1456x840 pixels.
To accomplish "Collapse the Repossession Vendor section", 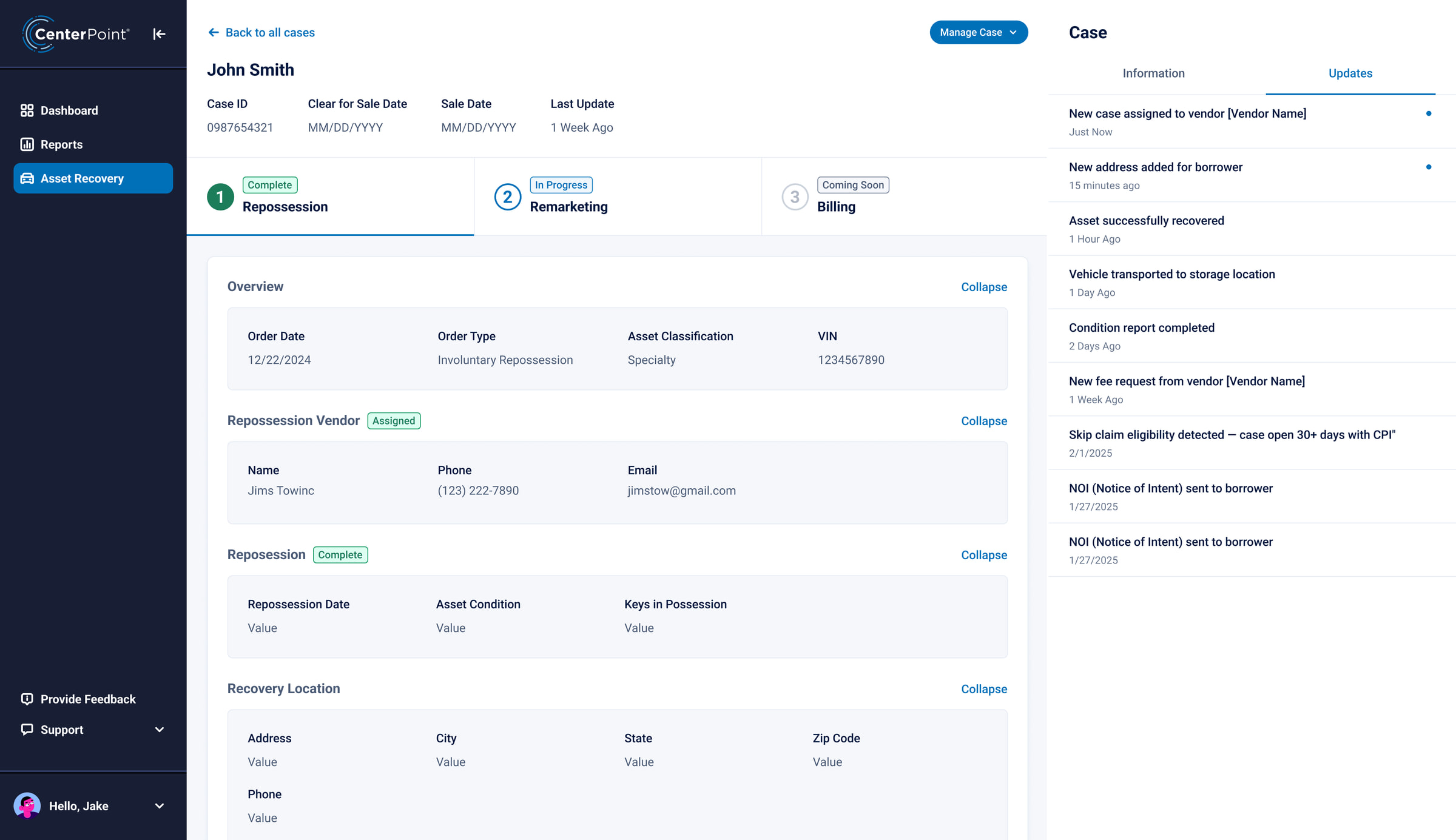I will [x=984, y=421].
